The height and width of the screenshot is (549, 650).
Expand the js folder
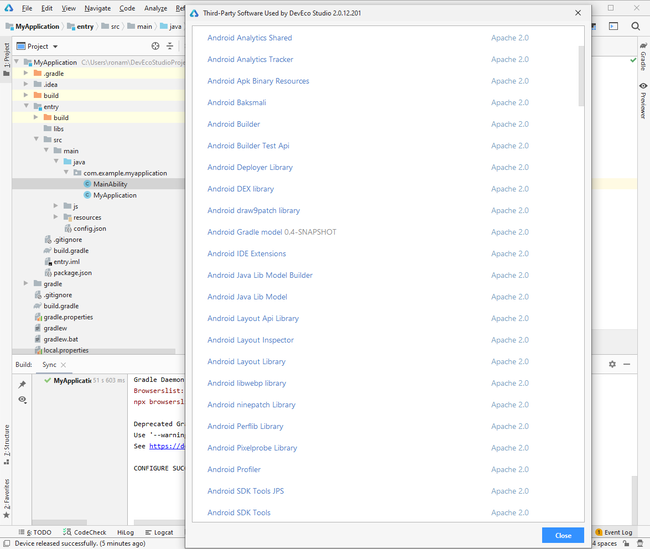[x=56, y=206]
